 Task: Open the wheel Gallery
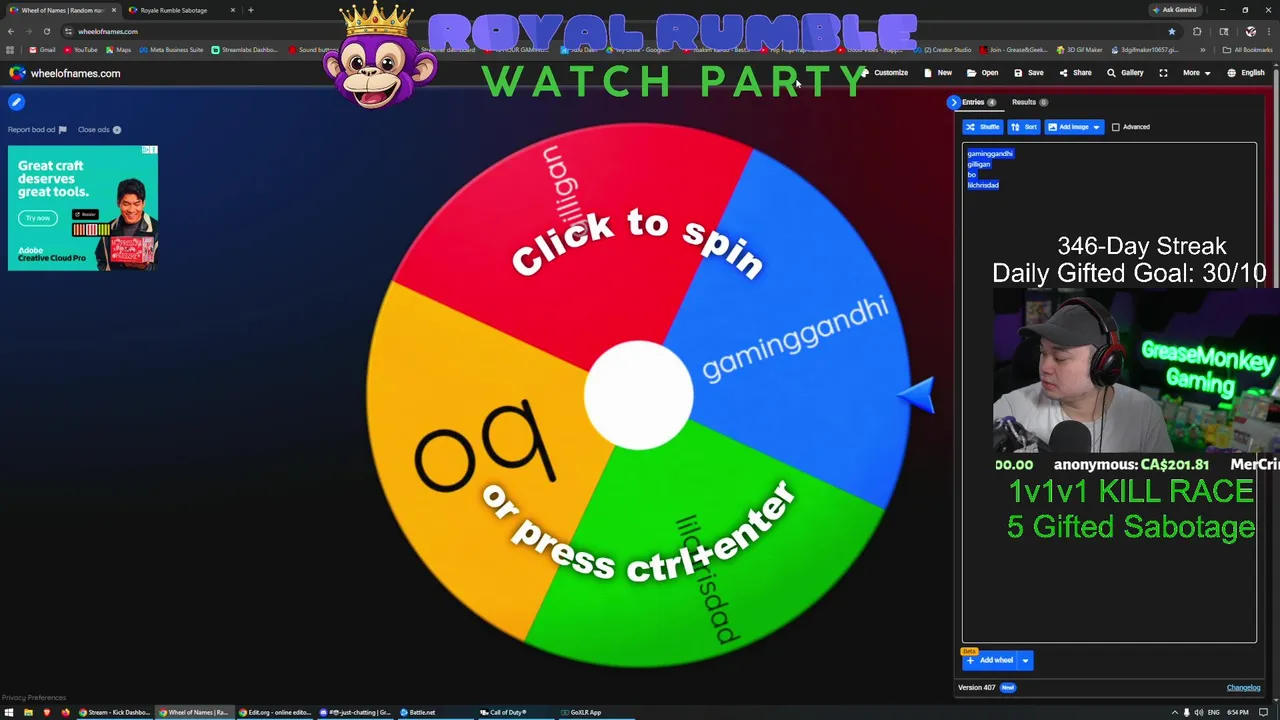point(1125,73)
